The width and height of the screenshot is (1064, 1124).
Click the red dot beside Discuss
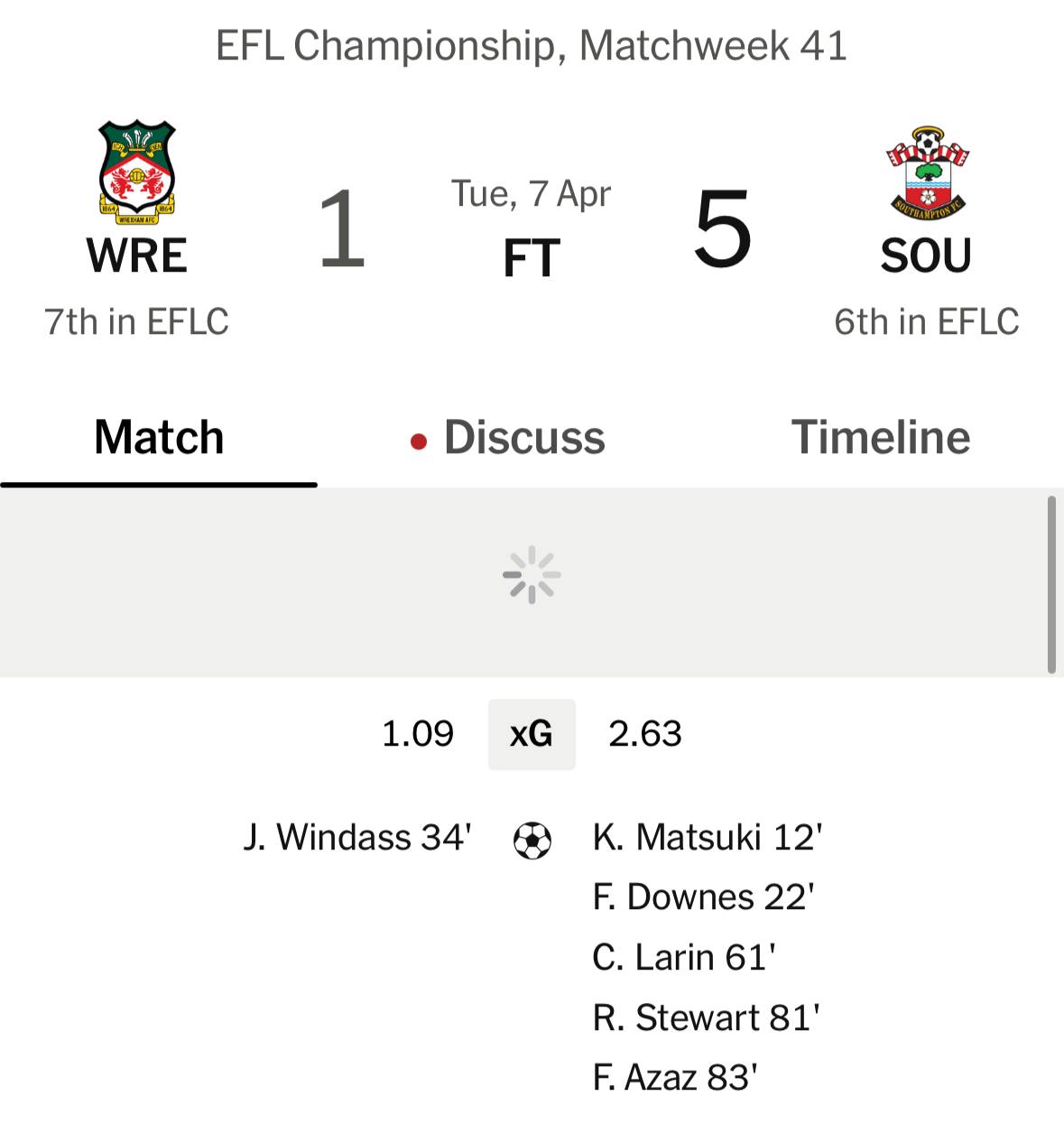click(x=418, y=441)
